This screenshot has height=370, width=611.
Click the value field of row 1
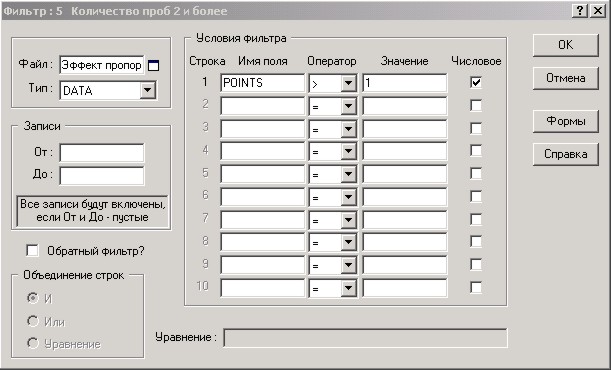pyautogui.click(x=404, y=83)
